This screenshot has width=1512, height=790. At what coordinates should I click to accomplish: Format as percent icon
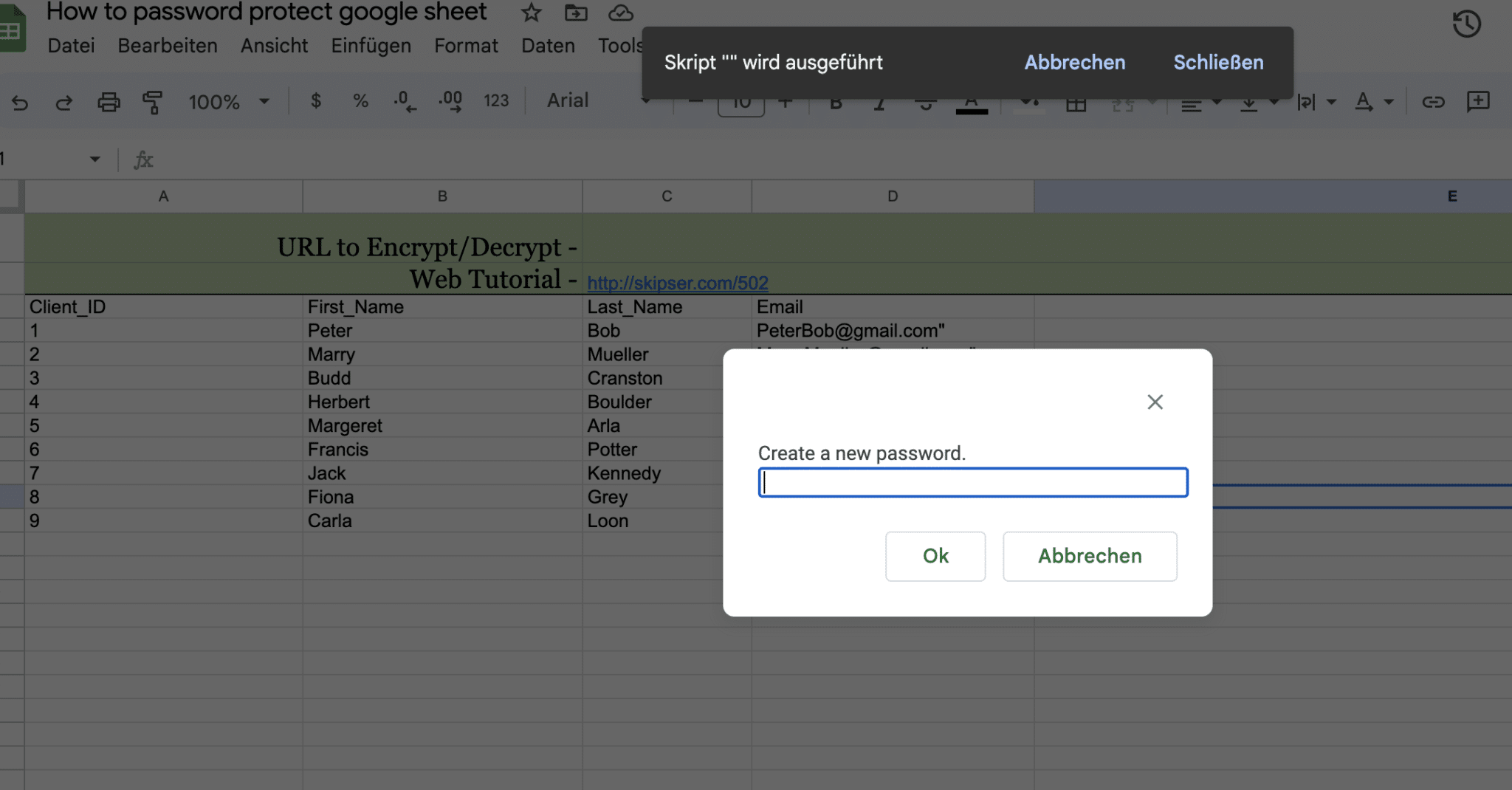pos(360,101)
